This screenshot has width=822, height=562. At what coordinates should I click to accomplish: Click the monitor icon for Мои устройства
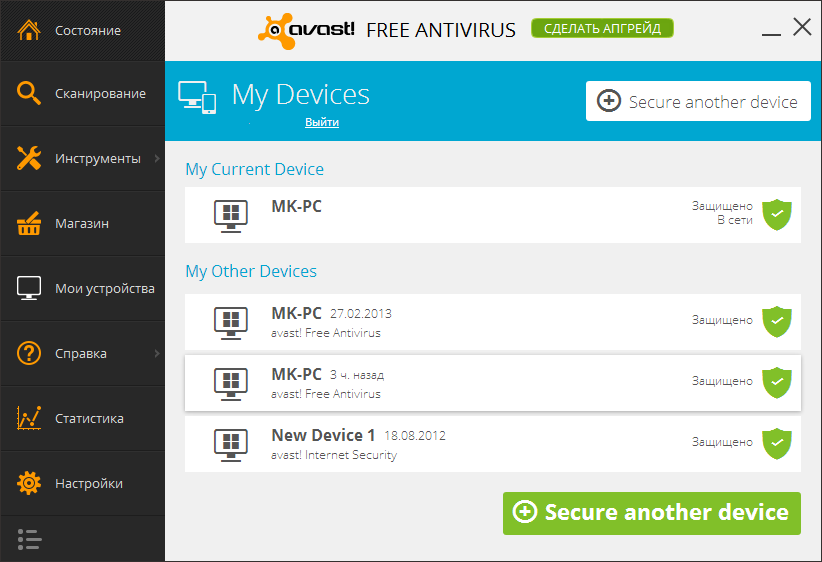point(28,288)
